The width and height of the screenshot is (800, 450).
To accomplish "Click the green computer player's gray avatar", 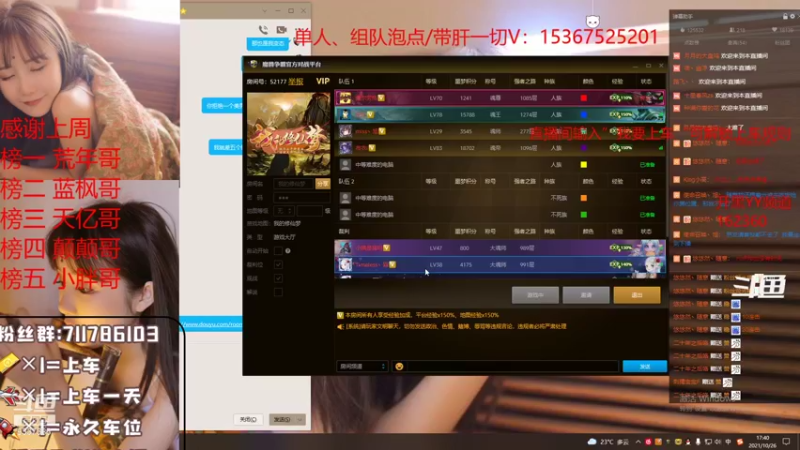I will (345, 214).
